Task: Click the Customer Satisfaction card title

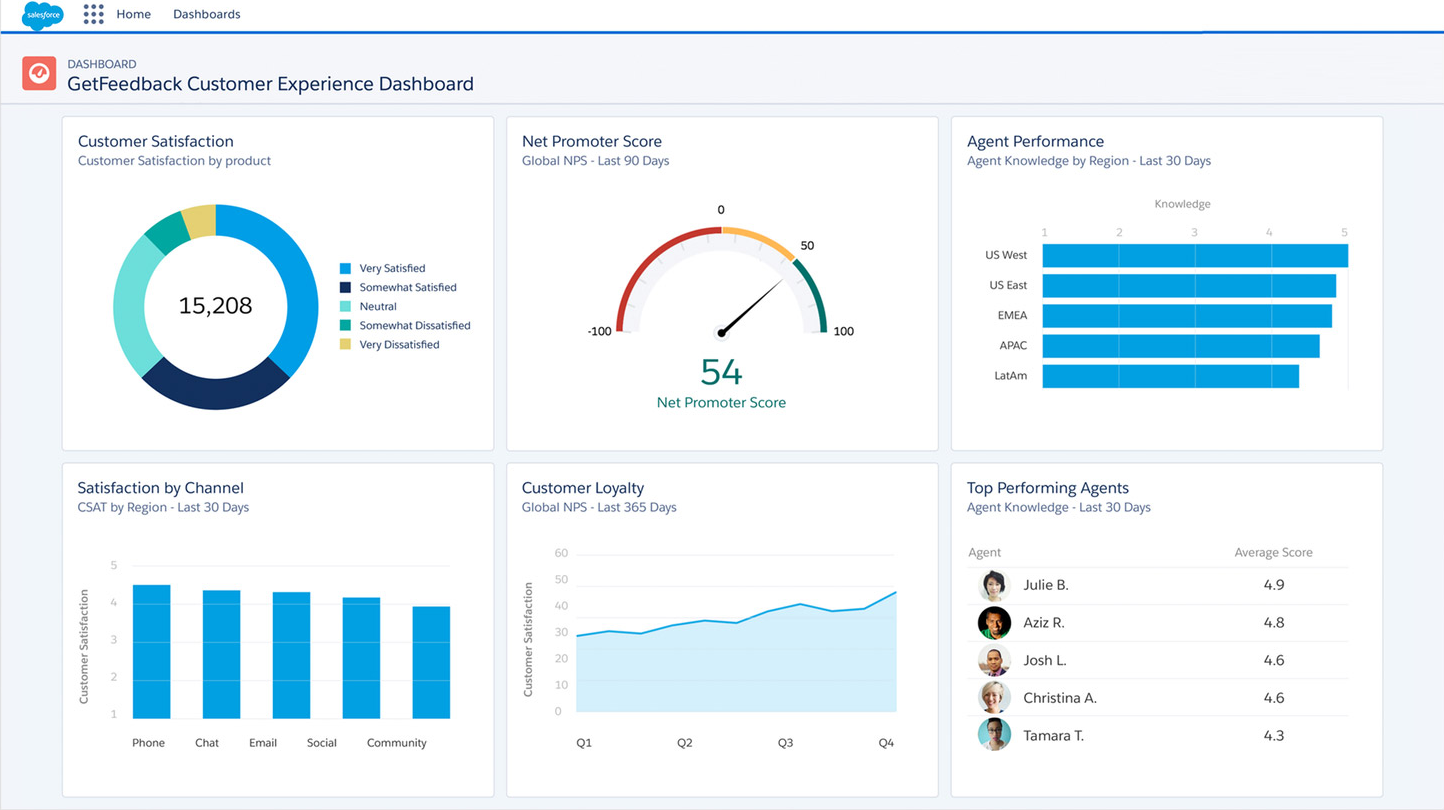Action: click(x=156, y=141)
